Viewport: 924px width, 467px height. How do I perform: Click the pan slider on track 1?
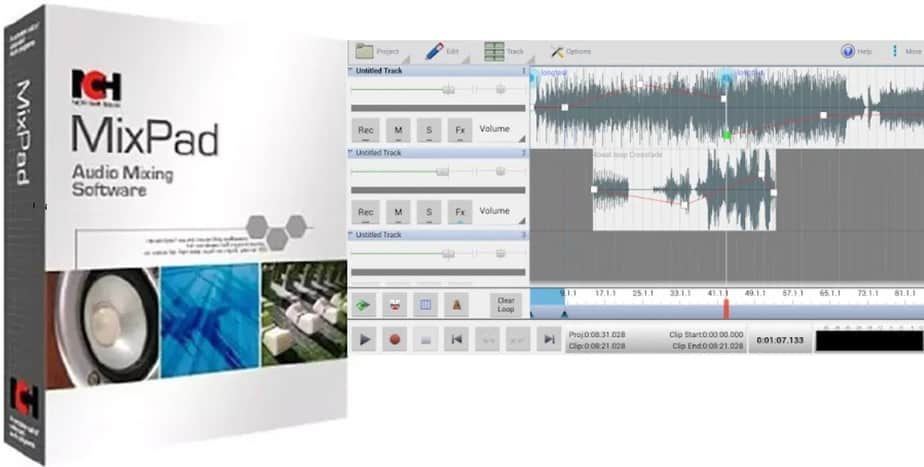[x=501, y=90]
